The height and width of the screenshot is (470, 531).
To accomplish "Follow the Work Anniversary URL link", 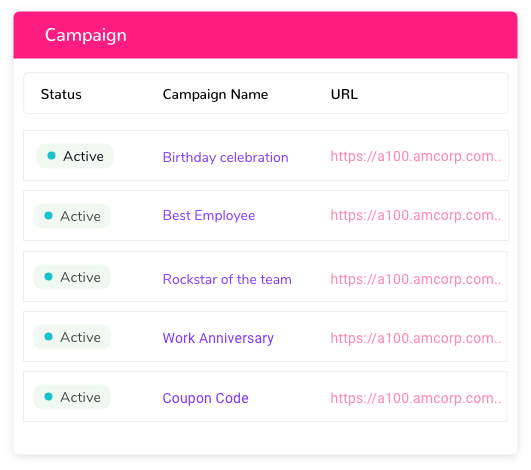I will pos(416,338).
